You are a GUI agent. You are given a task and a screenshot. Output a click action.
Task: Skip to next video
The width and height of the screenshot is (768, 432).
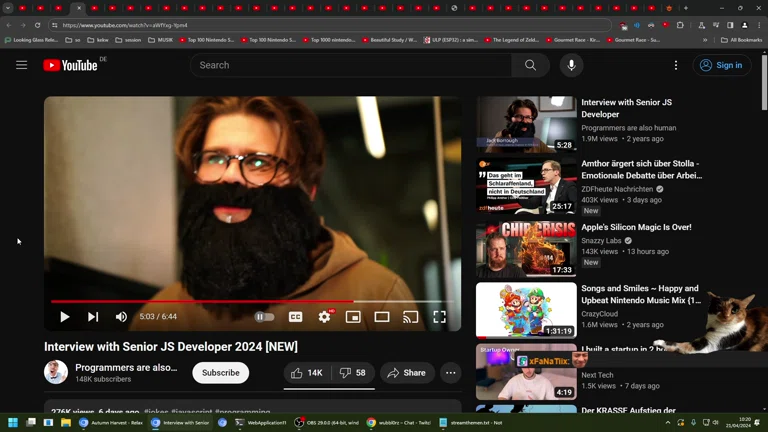pos(93,317)
